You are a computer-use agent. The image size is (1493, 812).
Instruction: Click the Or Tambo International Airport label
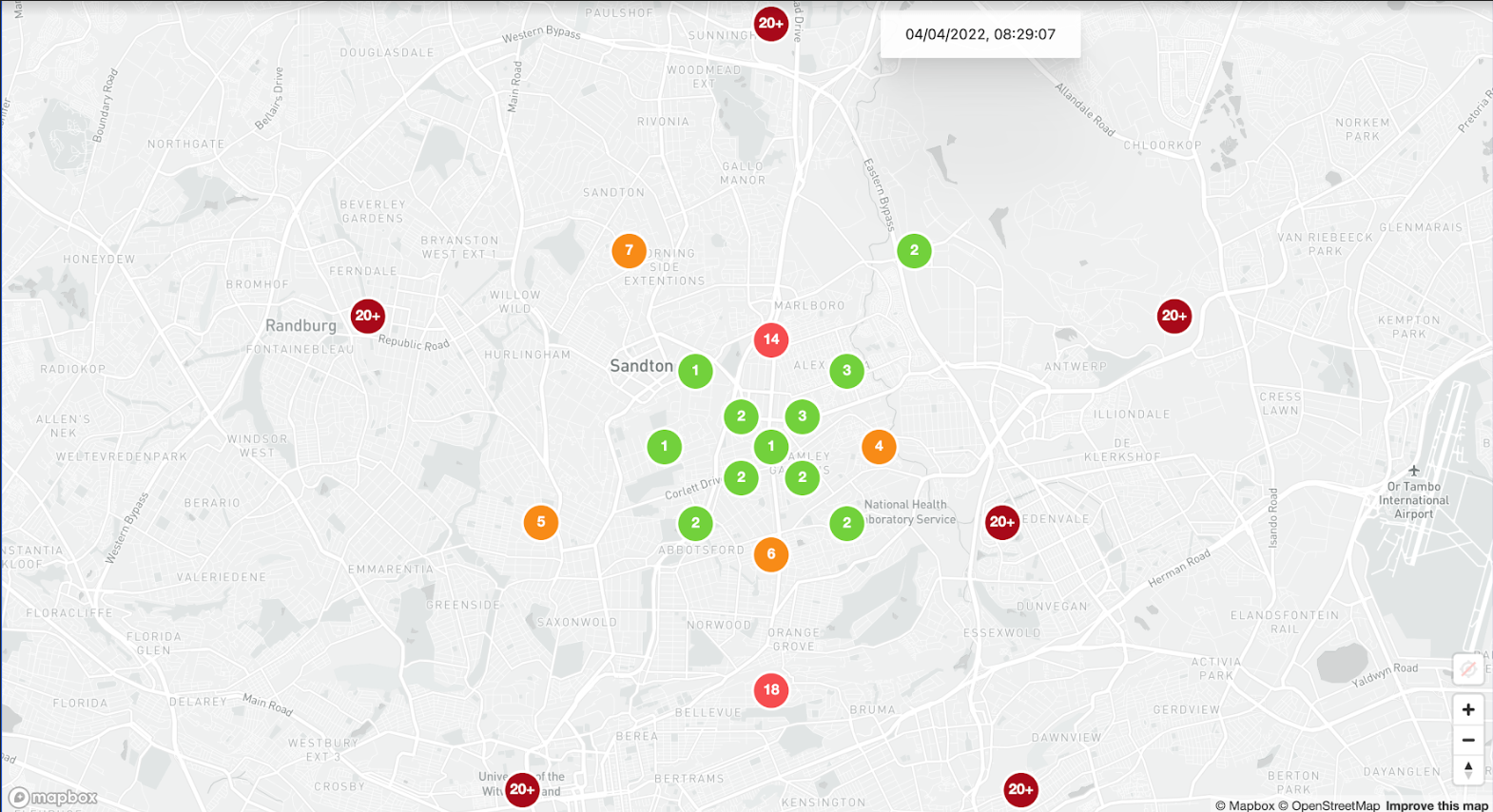point(1413,500)
